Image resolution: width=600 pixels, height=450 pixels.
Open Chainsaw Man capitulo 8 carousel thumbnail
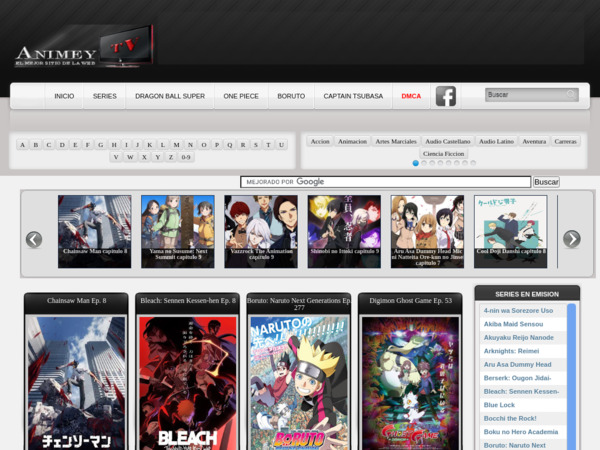(95, 232)
